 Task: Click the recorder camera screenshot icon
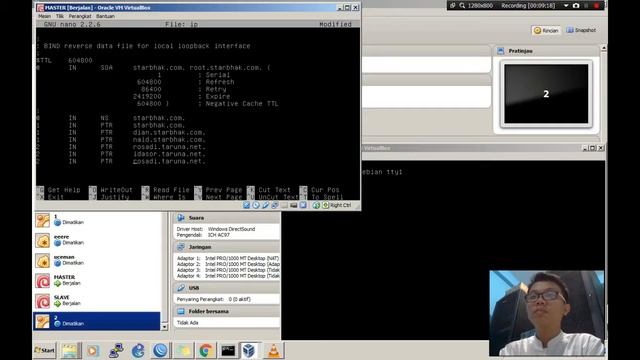click(x=576, y=6)
